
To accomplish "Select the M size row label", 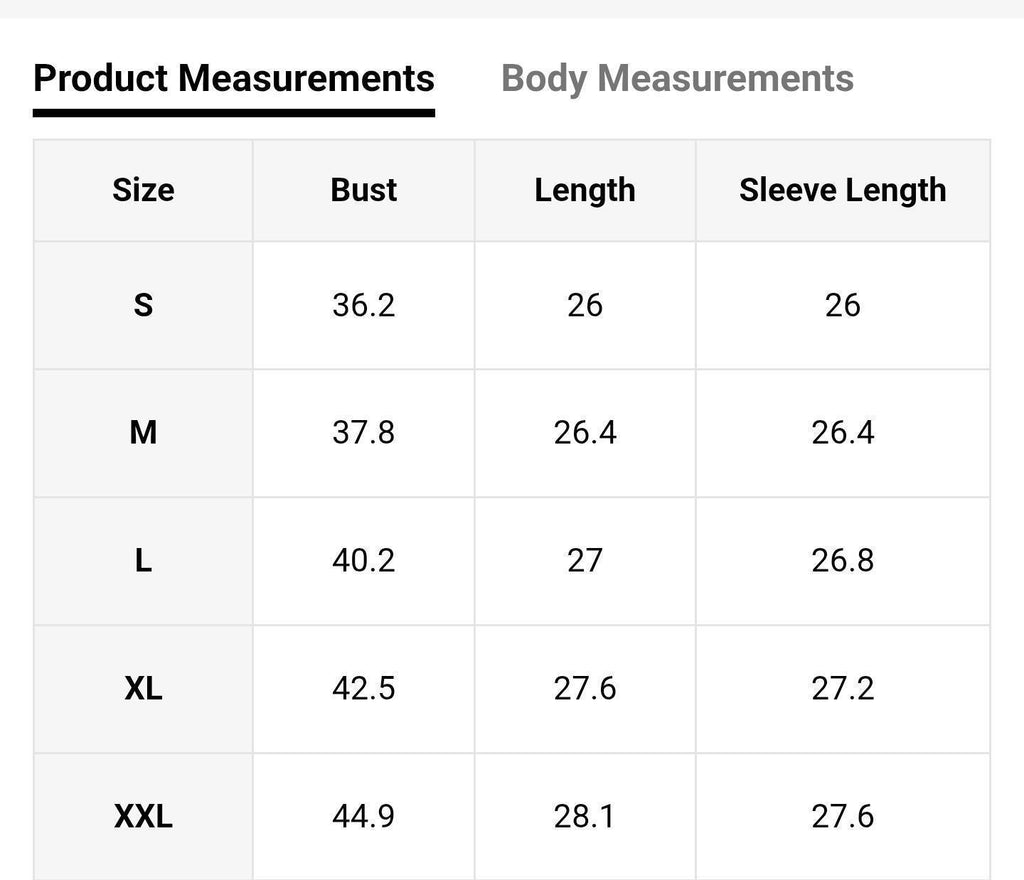I will (143, 433).
